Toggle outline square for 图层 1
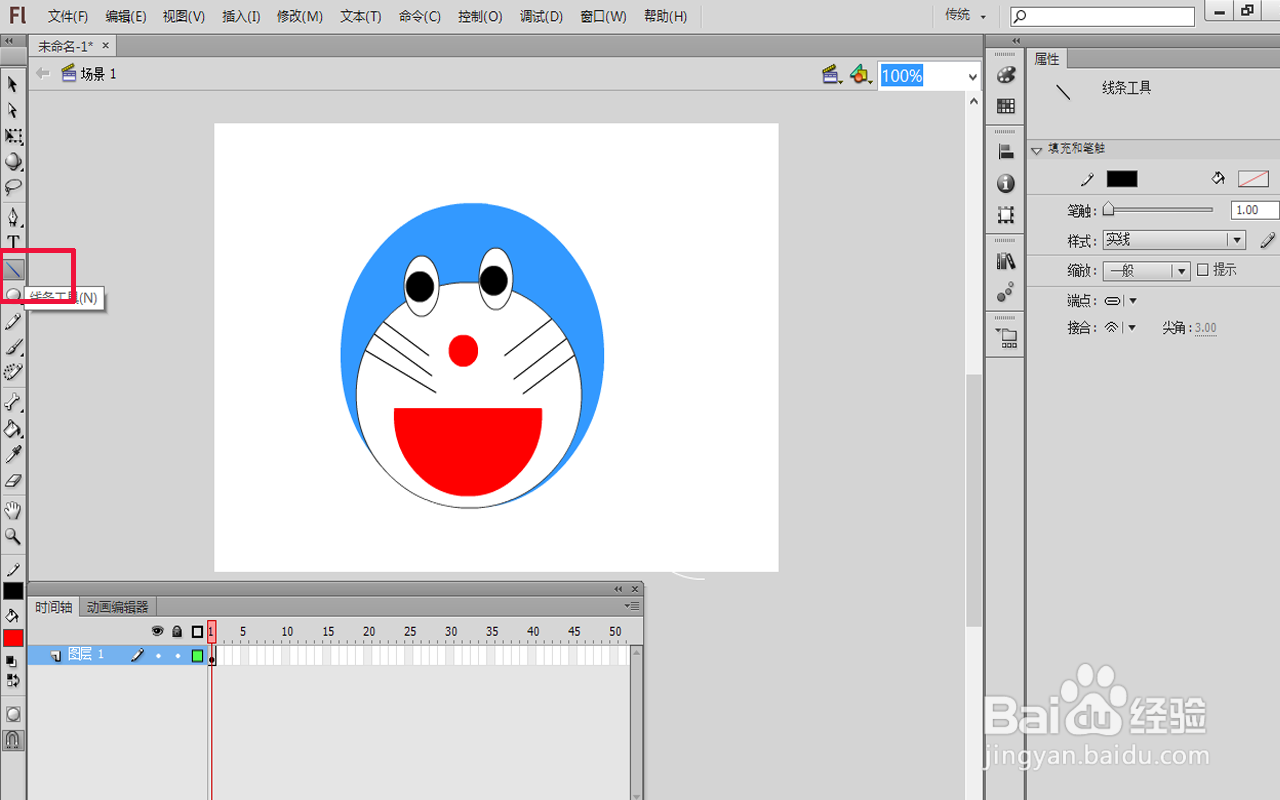This screenshot has height=800, width=1280. (x=197, y=656)
